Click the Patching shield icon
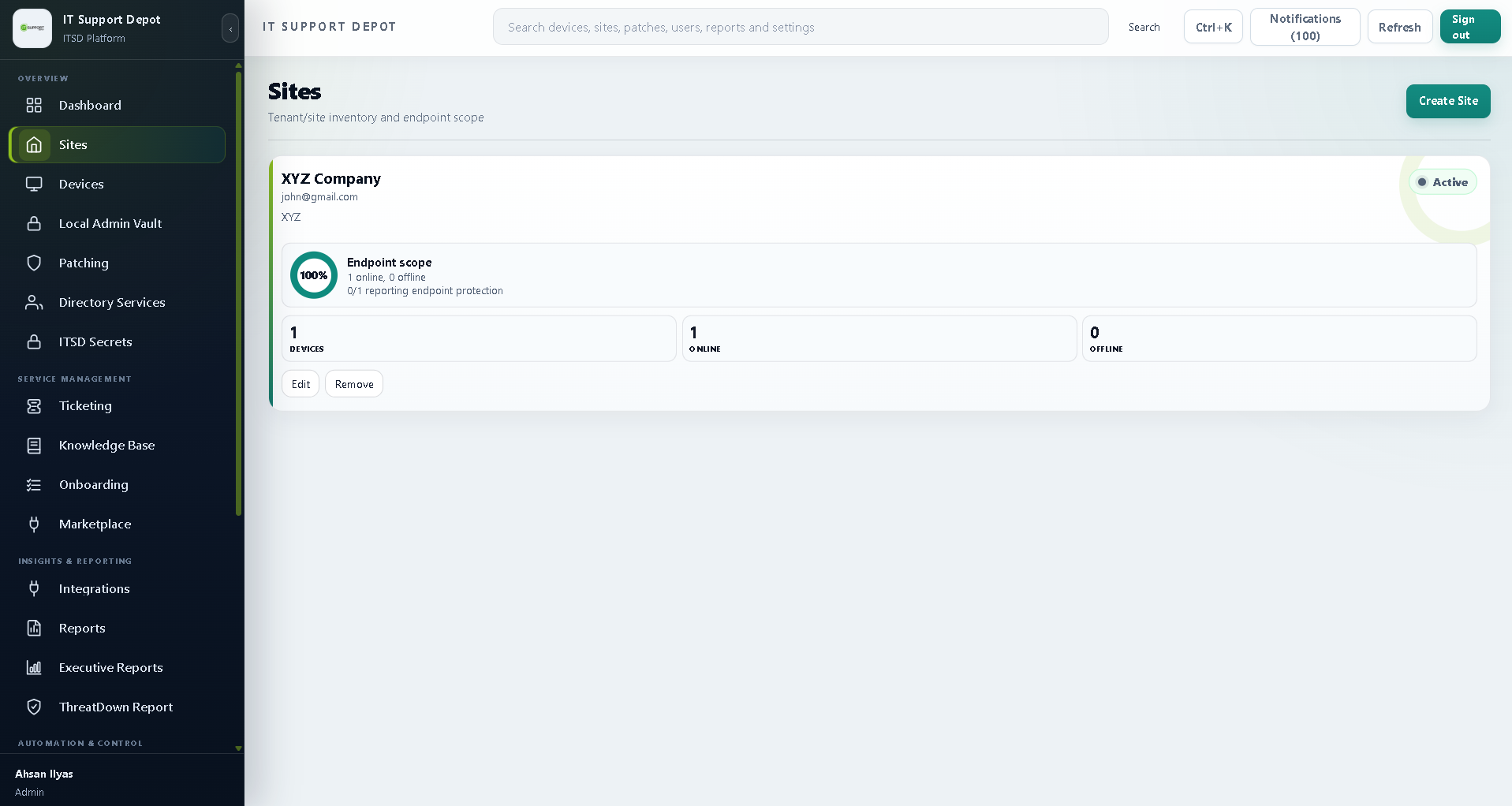Viewport: 1512px width, 806px height. [34, 263]
